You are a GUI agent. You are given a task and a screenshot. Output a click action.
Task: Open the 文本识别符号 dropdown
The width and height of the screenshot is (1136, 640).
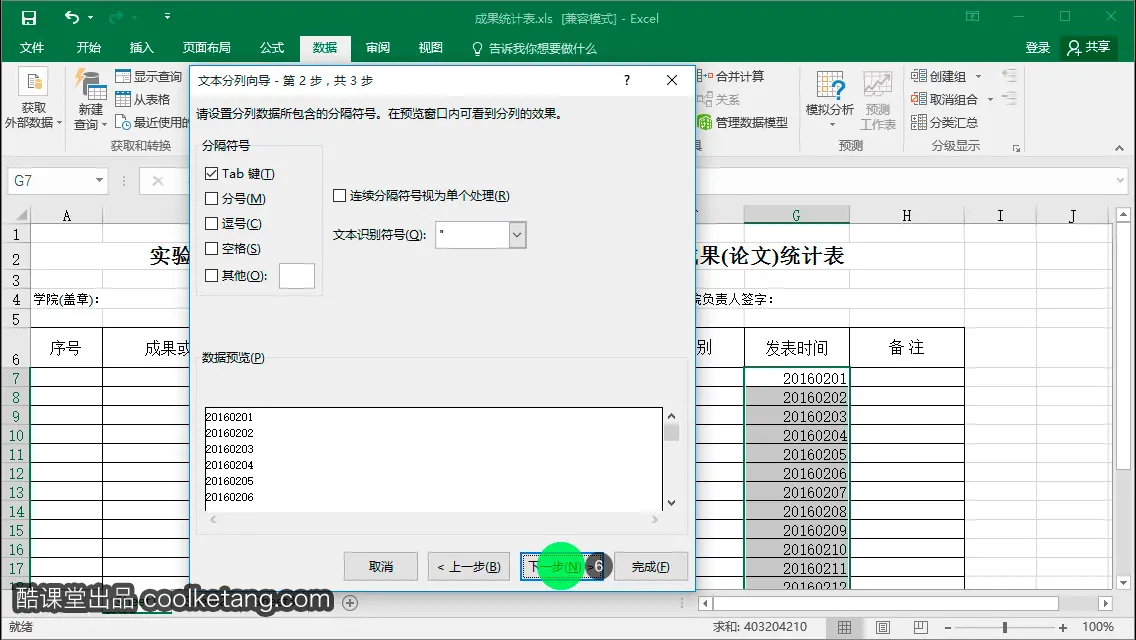point(517,235)
